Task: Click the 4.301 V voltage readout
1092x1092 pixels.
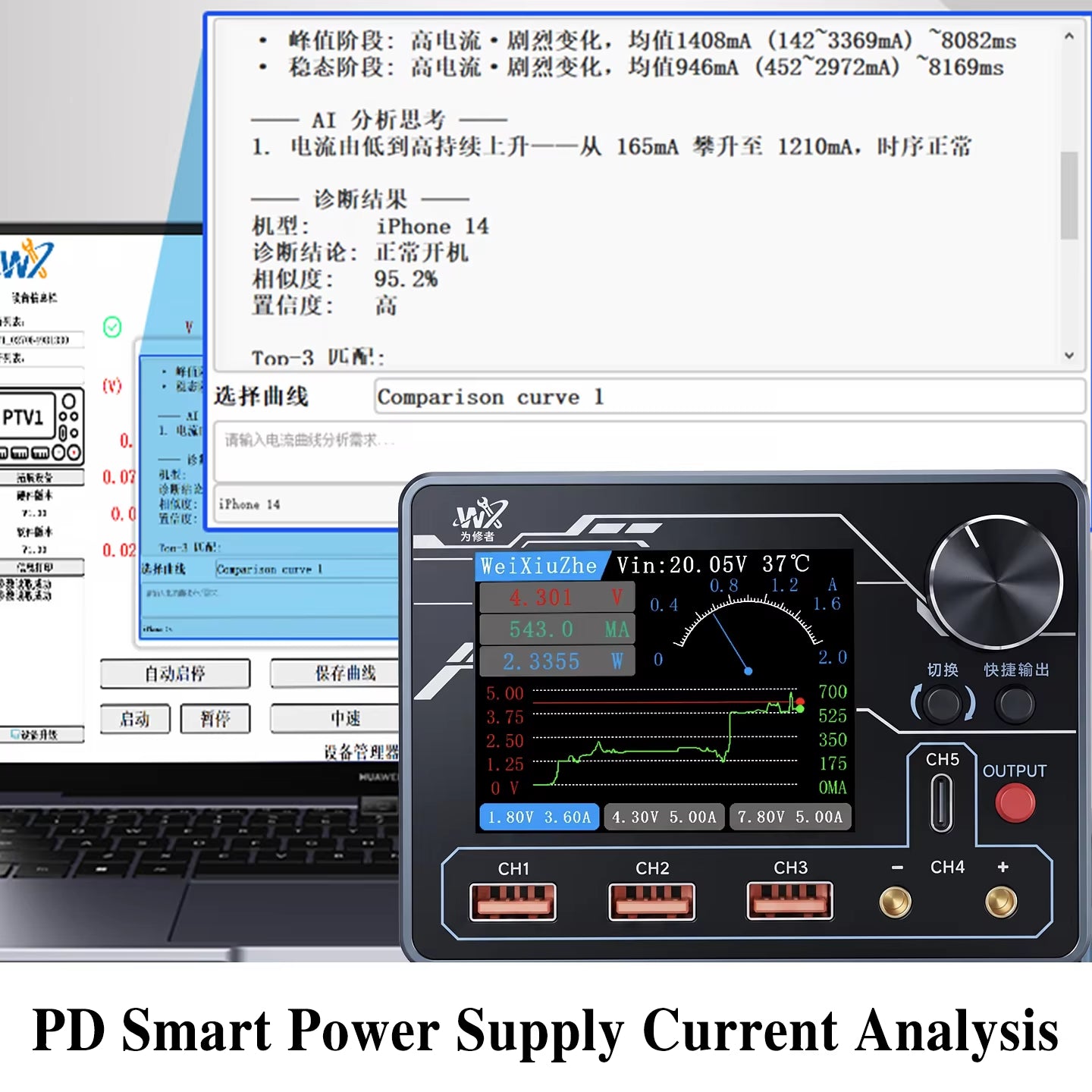Action: click(557, 598)
